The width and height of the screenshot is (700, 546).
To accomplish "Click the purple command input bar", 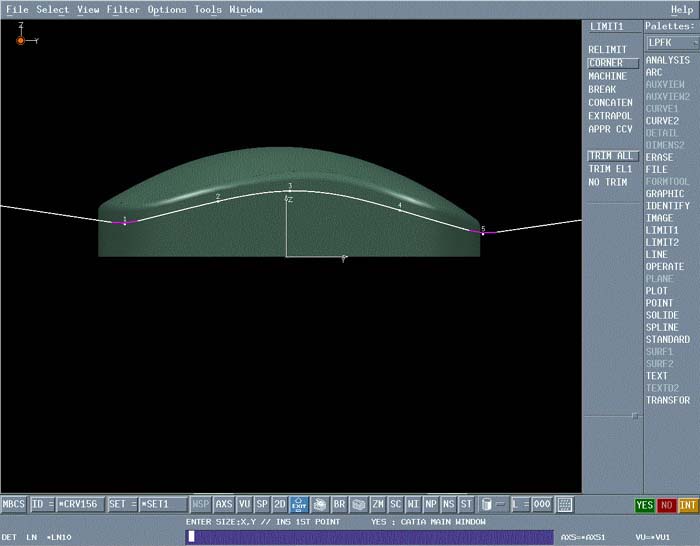I will (x=370, y=537).
